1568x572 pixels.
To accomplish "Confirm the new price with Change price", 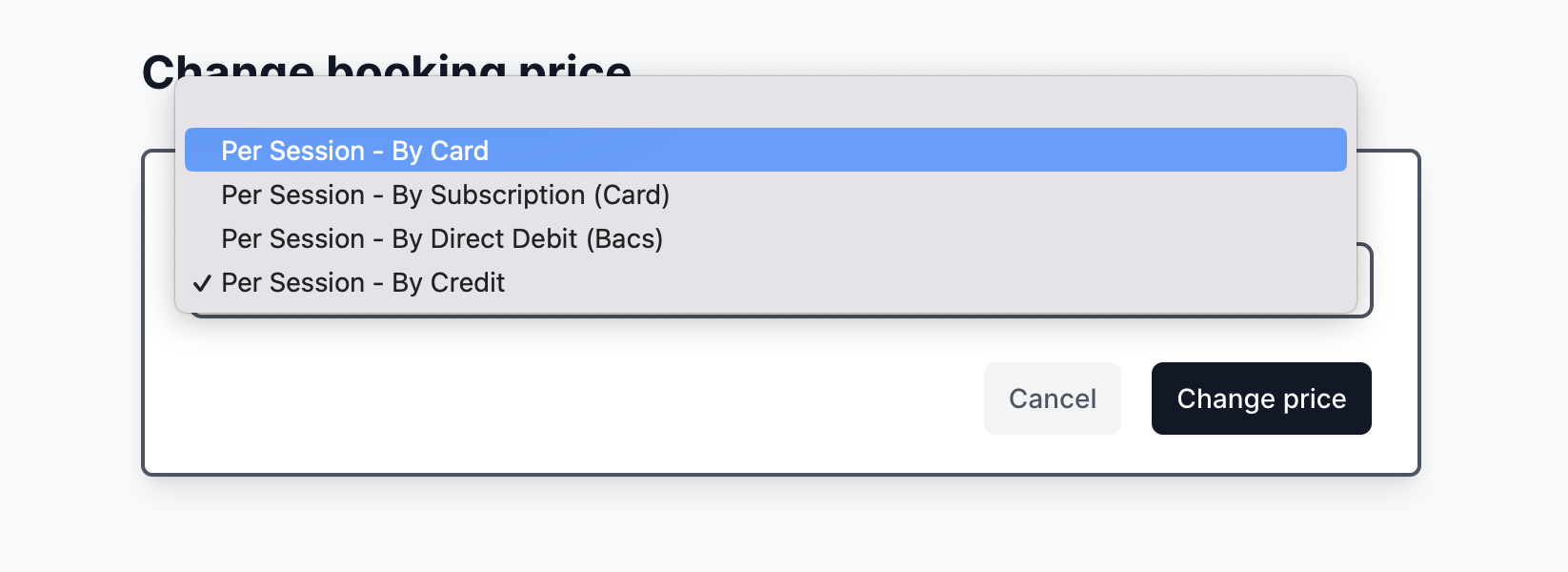I will [1261, 398].
